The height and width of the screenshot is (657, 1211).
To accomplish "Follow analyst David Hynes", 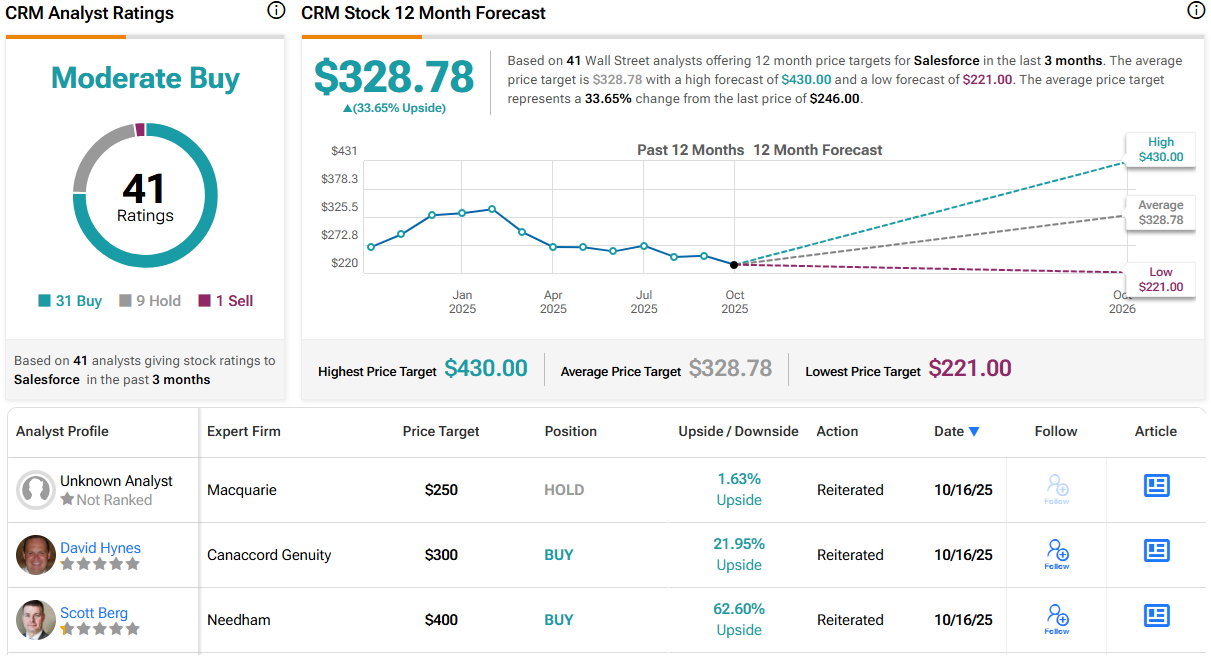I will [x=1057, y=552].
